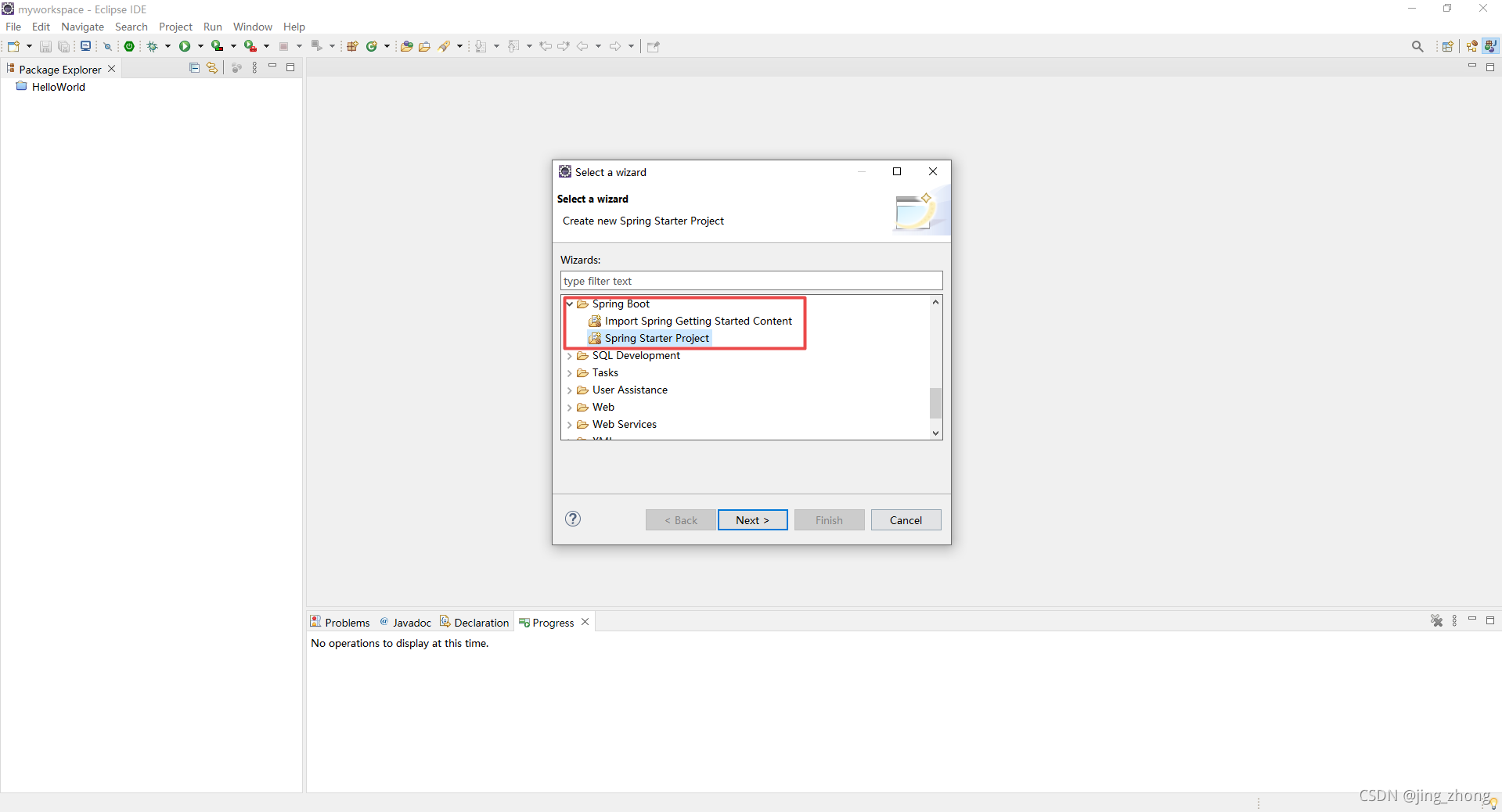Toggle Link with Editor in Package Explorer
The image size is (1502, 812).
point(212,68)
